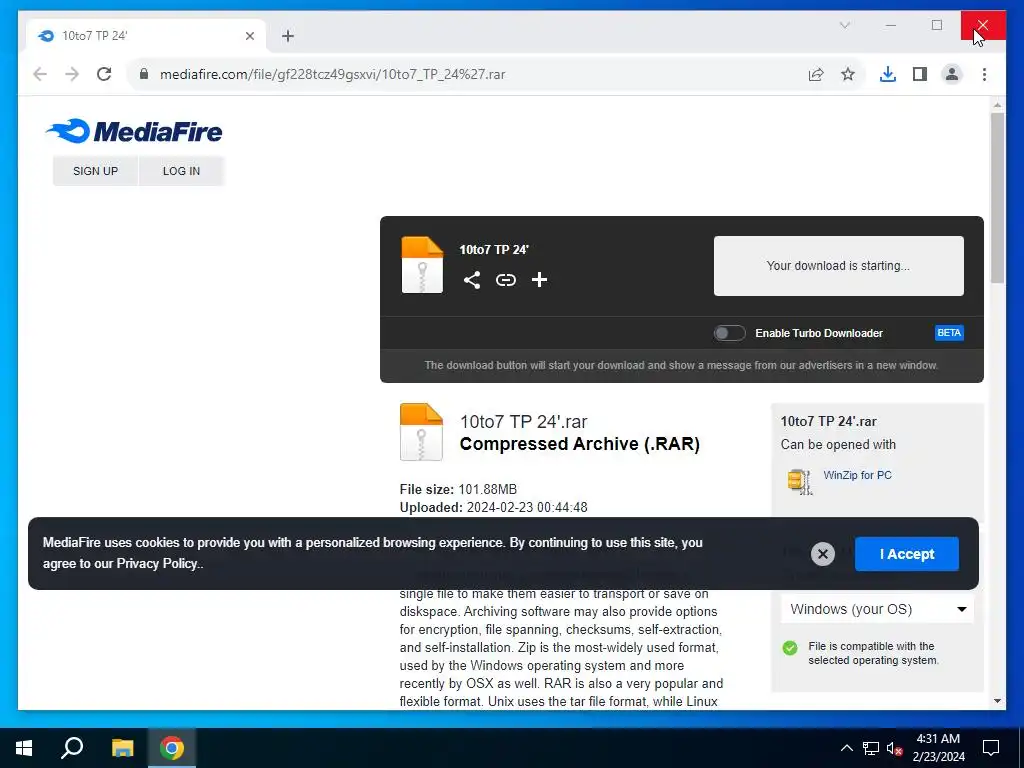The image size is (1024, 768).
Task: Go back to the previous page
Action: tap(40, 74)
